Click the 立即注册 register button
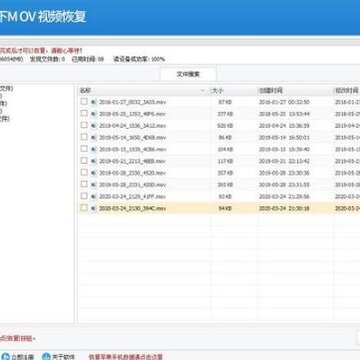The width and height of the screenshot is (360, 360). (x=17, y=357)
